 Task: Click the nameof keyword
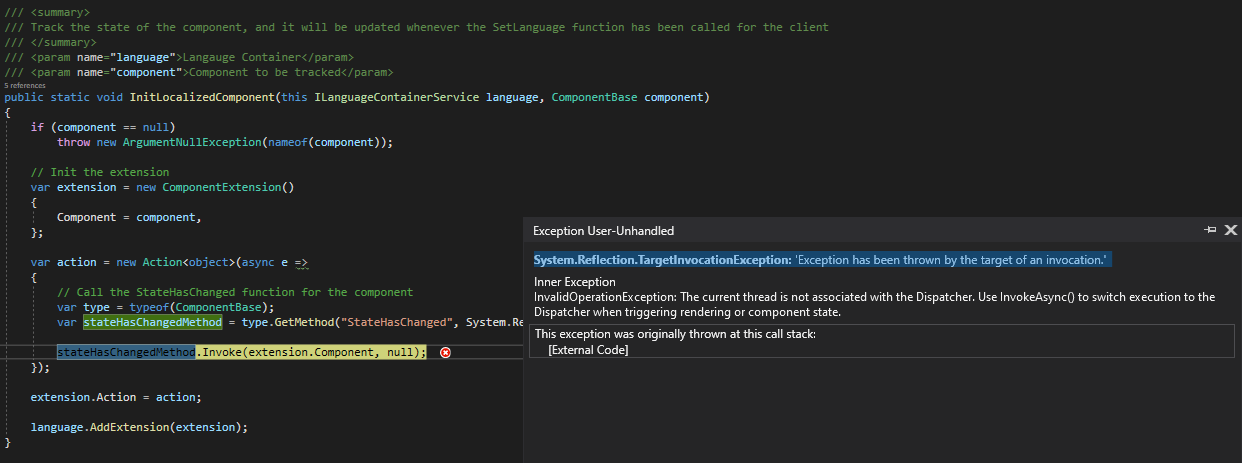pos(287,142)
